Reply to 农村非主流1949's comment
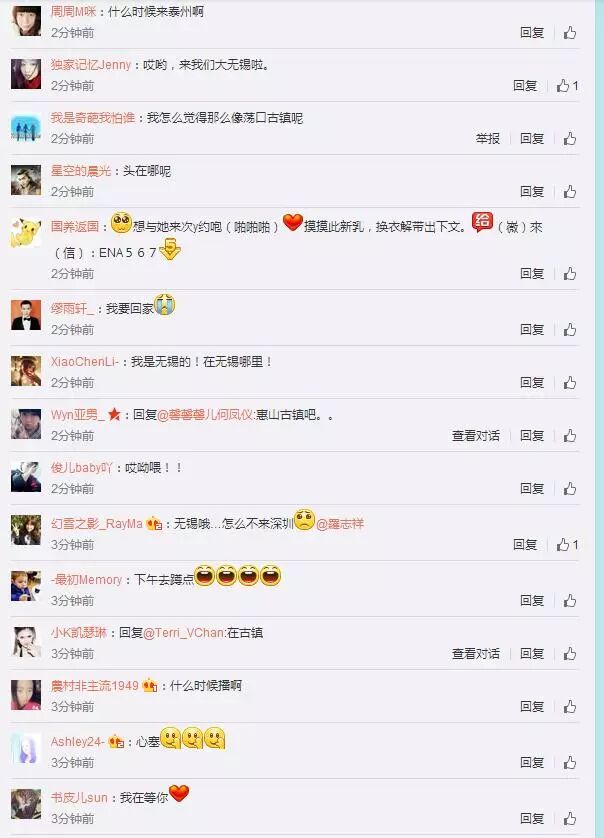 [532, 706]
